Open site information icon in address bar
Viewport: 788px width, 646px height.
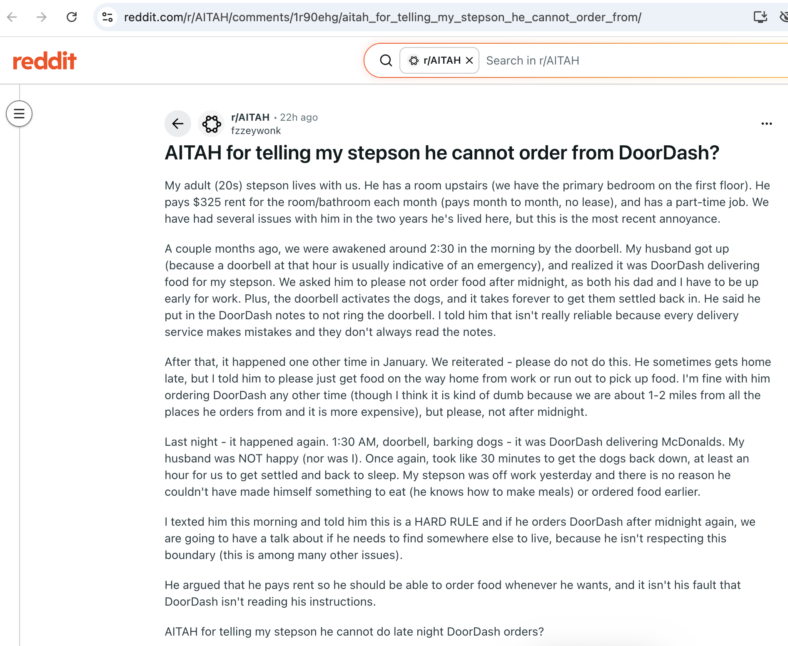click(x=107, y=17)
